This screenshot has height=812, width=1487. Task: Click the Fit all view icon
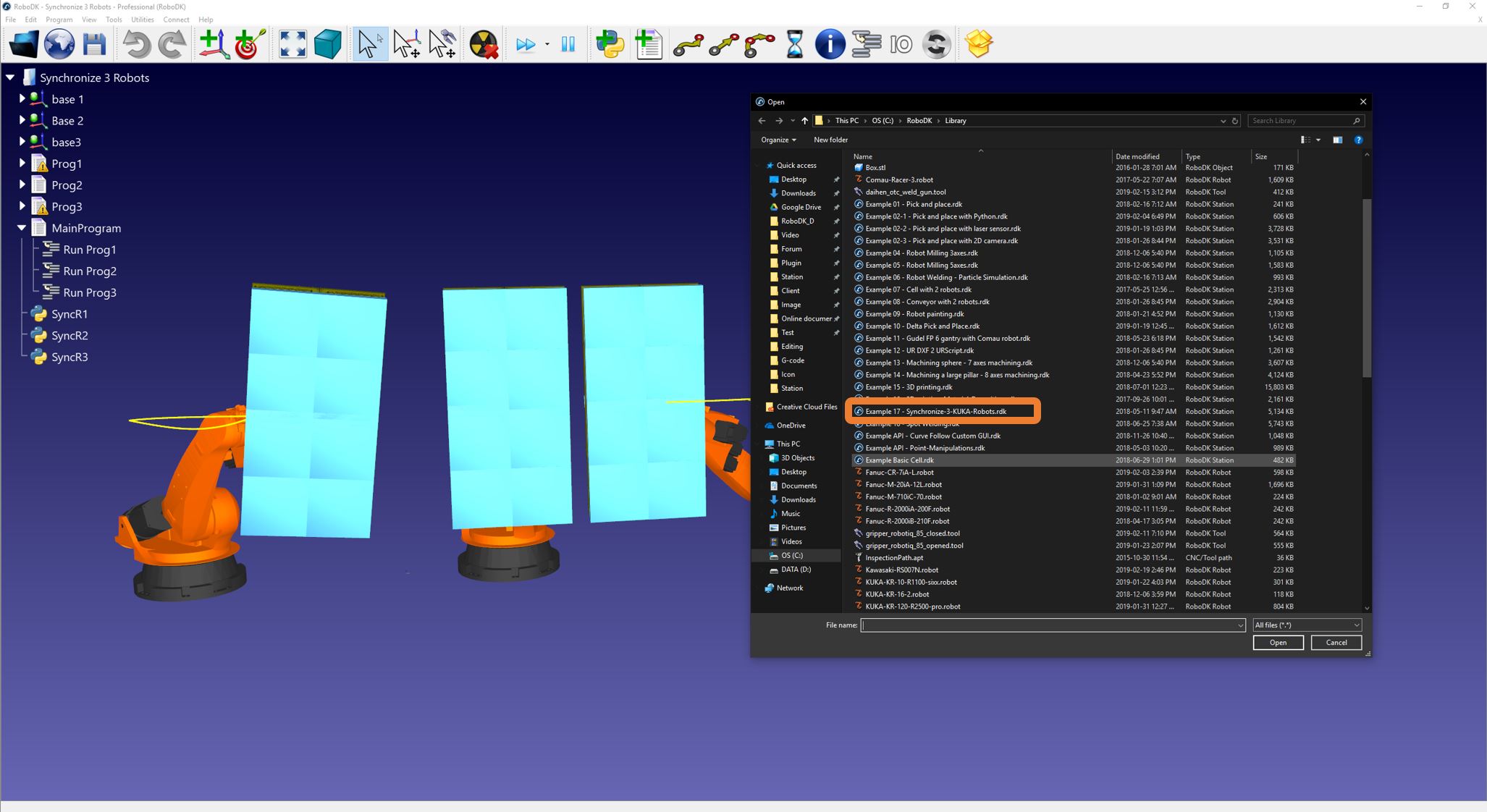pos(292,44)
